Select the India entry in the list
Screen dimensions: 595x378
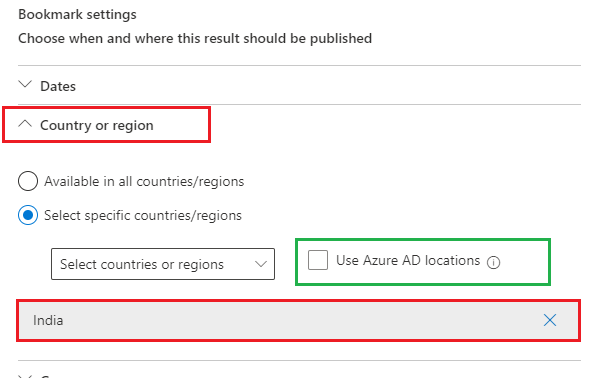[x=298, y=320]
